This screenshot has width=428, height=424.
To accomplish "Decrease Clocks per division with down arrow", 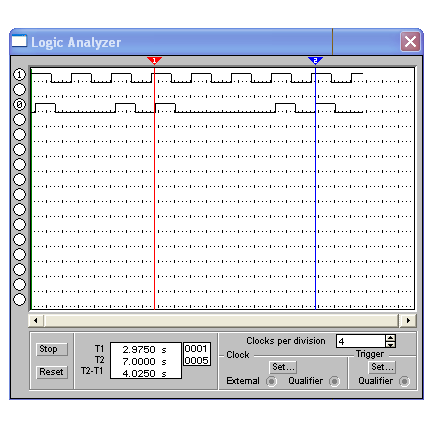I will coord(391,344).
